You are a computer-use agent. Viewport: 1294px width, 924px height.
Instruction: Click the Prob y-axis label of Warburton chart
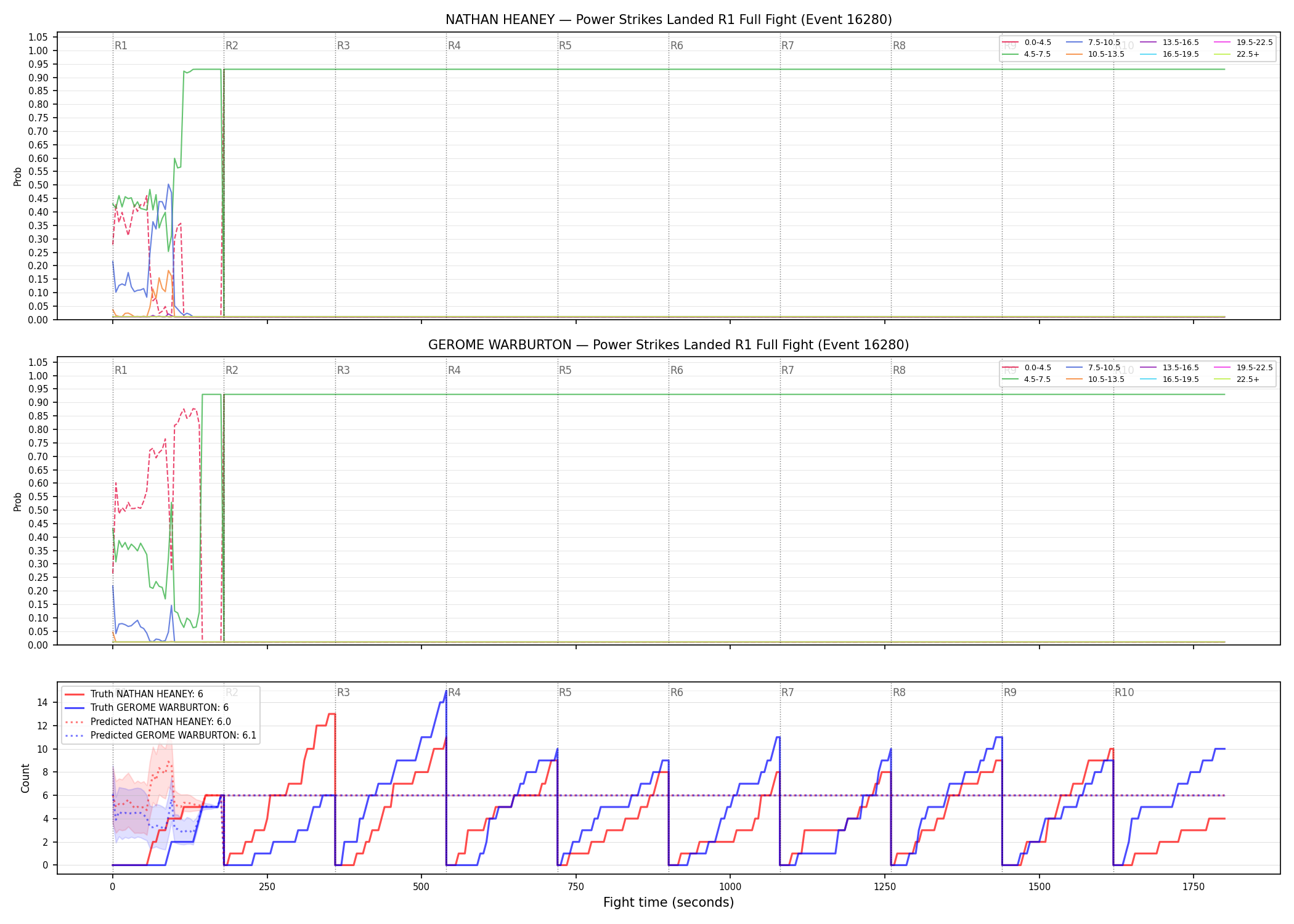tap(18, 501)
